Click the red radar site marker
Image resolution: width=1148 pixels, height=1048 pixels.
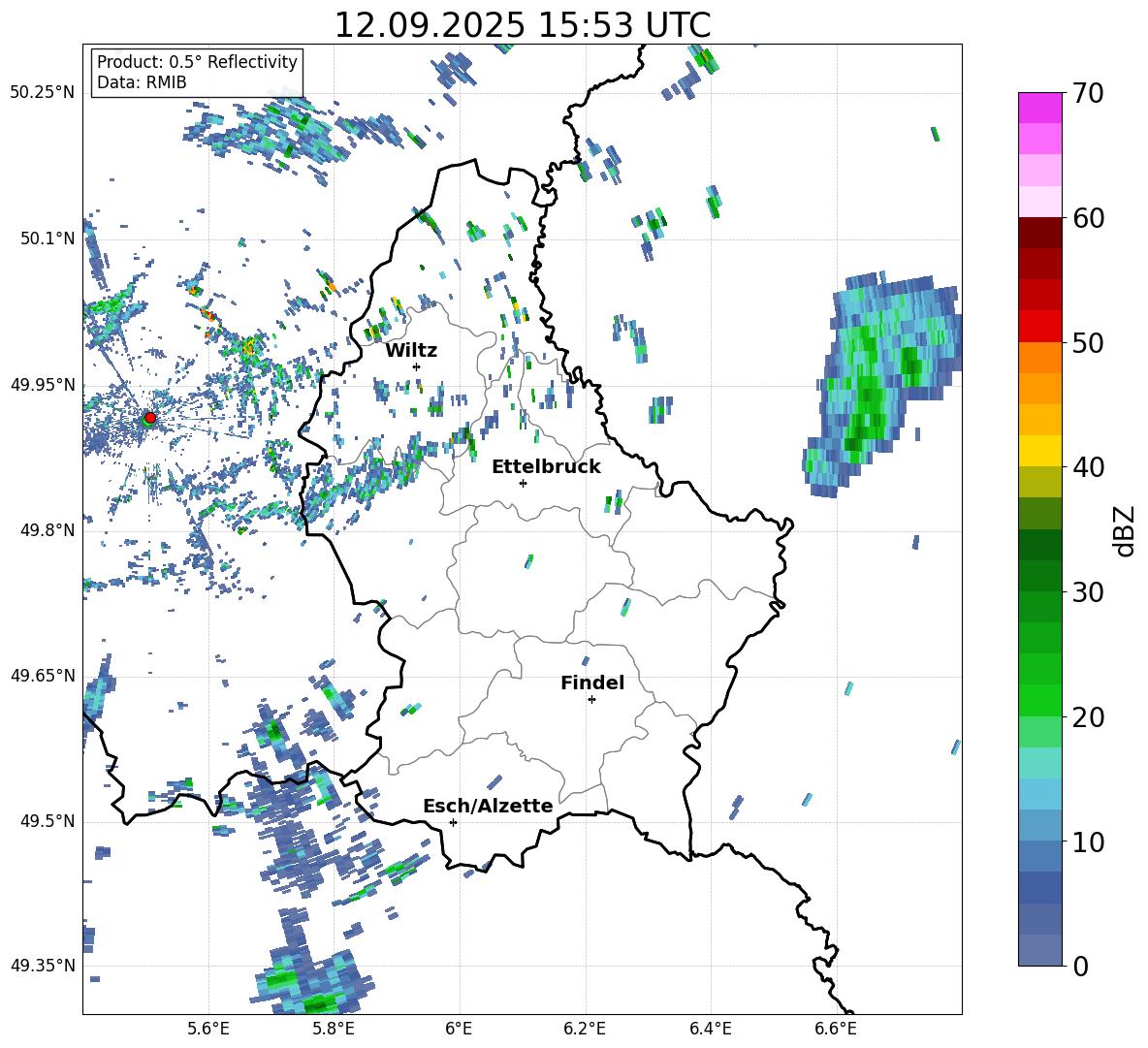[x=150, y=418]
